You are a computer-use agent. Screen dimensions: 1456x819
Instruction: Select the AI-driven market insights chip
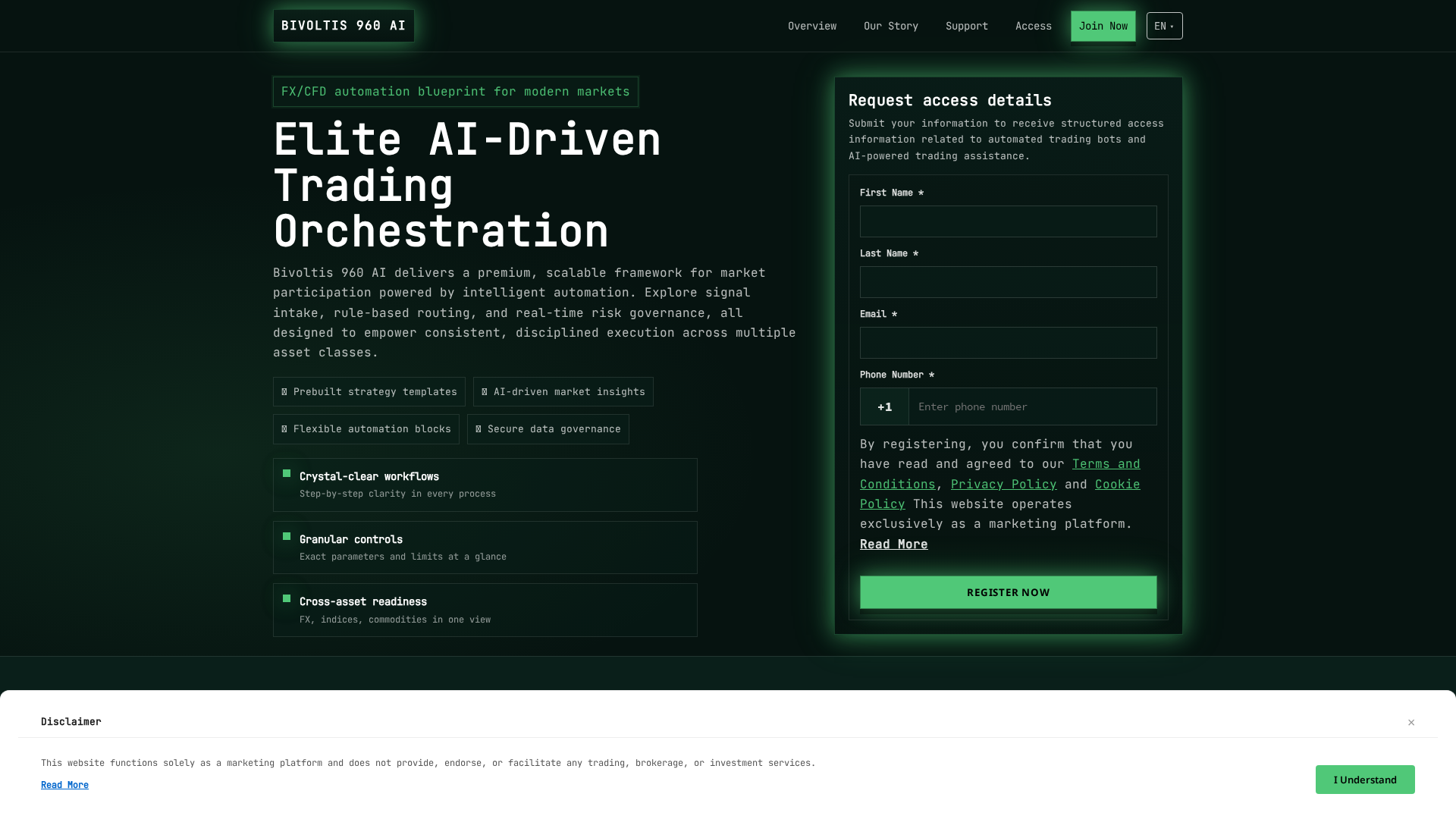tap(563, 391)
